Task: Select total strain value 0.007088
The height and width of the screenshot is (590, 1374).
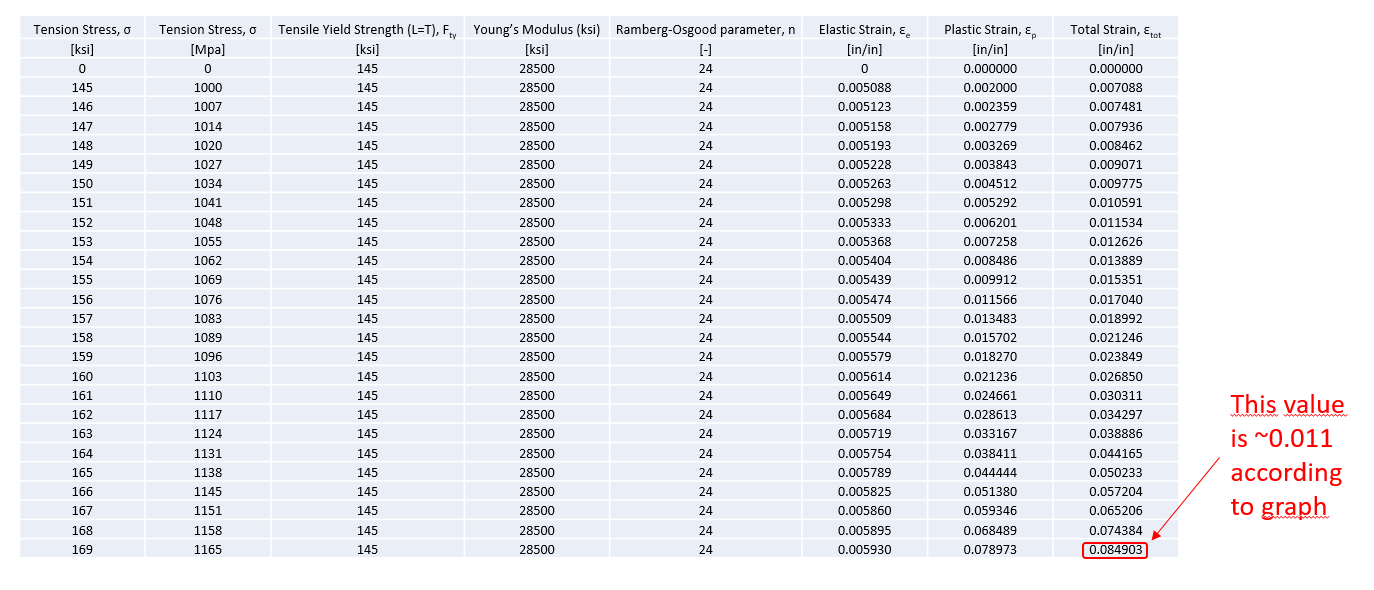Action: click(x=1115, y=88)
